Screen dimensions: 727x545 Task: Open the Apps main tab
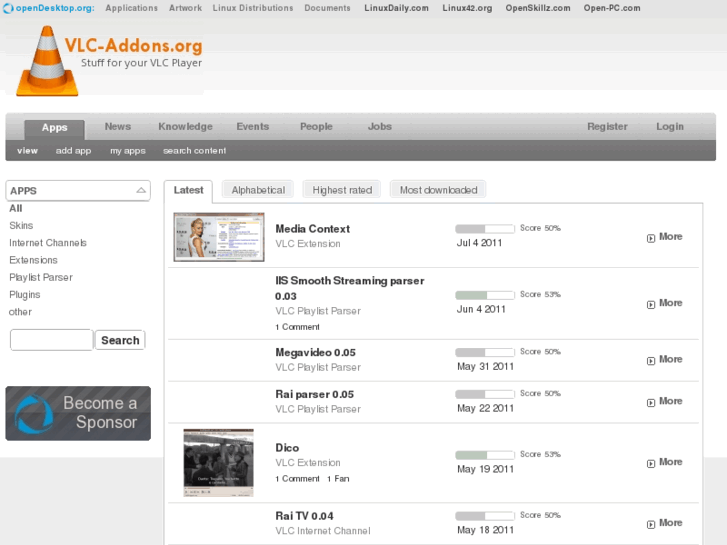pyautogui.click(x=54, y=128)
